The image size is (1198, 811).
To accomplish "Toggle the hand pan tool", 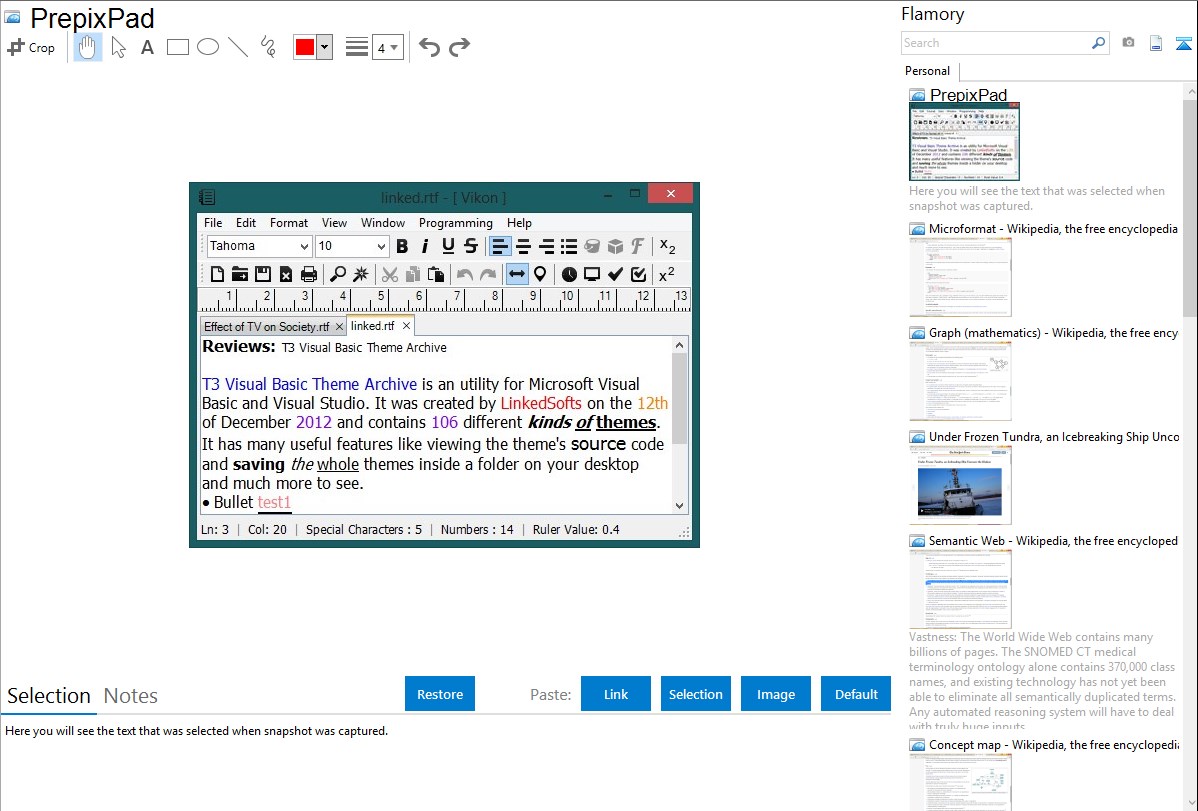I will click(x=88, y=47).
